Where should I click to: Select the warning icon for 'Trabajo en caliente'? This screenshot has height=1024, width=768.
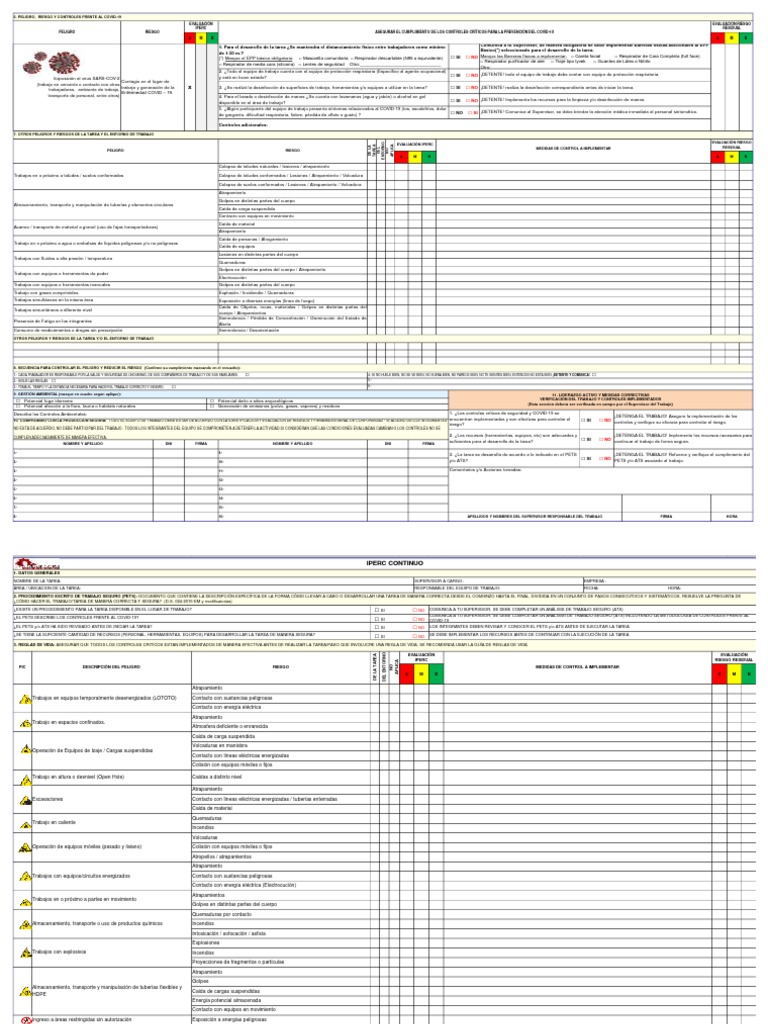(x=25, y=824)
